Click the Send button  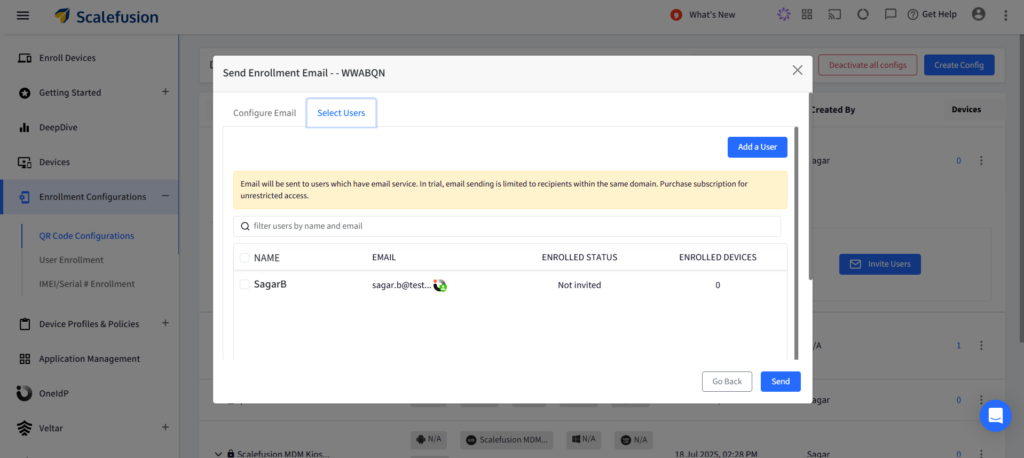tap(780, 382)
